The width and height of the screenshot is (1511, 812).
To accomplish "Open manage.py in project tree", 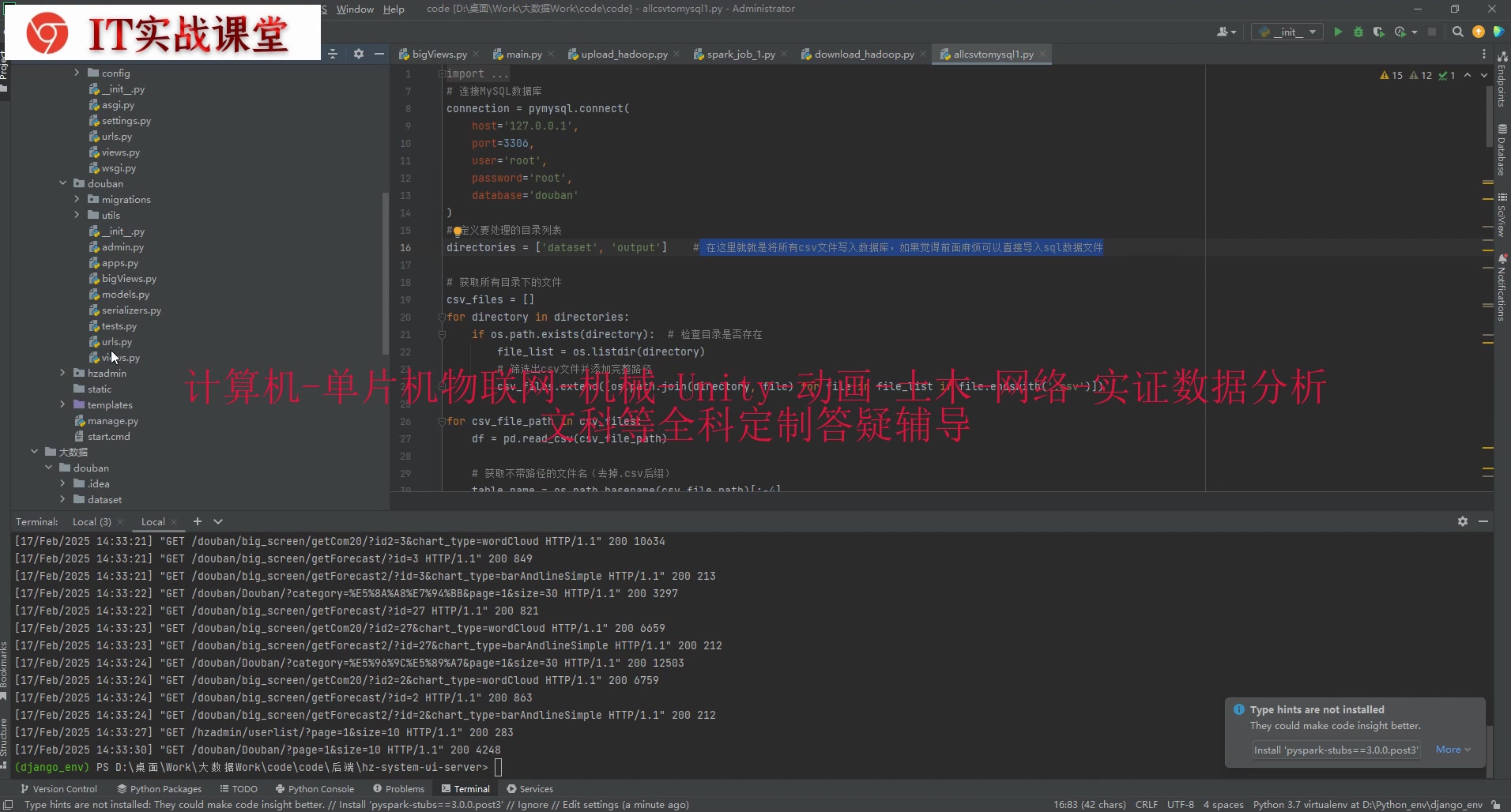I will (112, 421).
